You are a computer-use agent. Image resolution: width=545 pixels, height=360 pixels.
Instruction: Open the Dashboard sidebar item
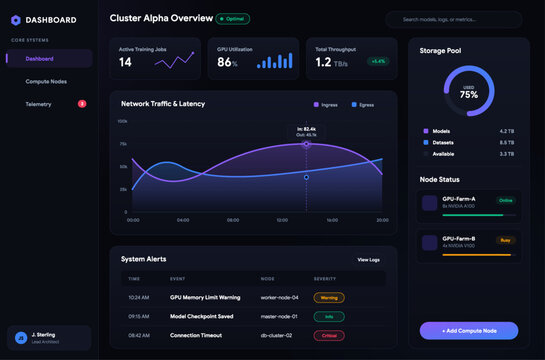(49, 58)
